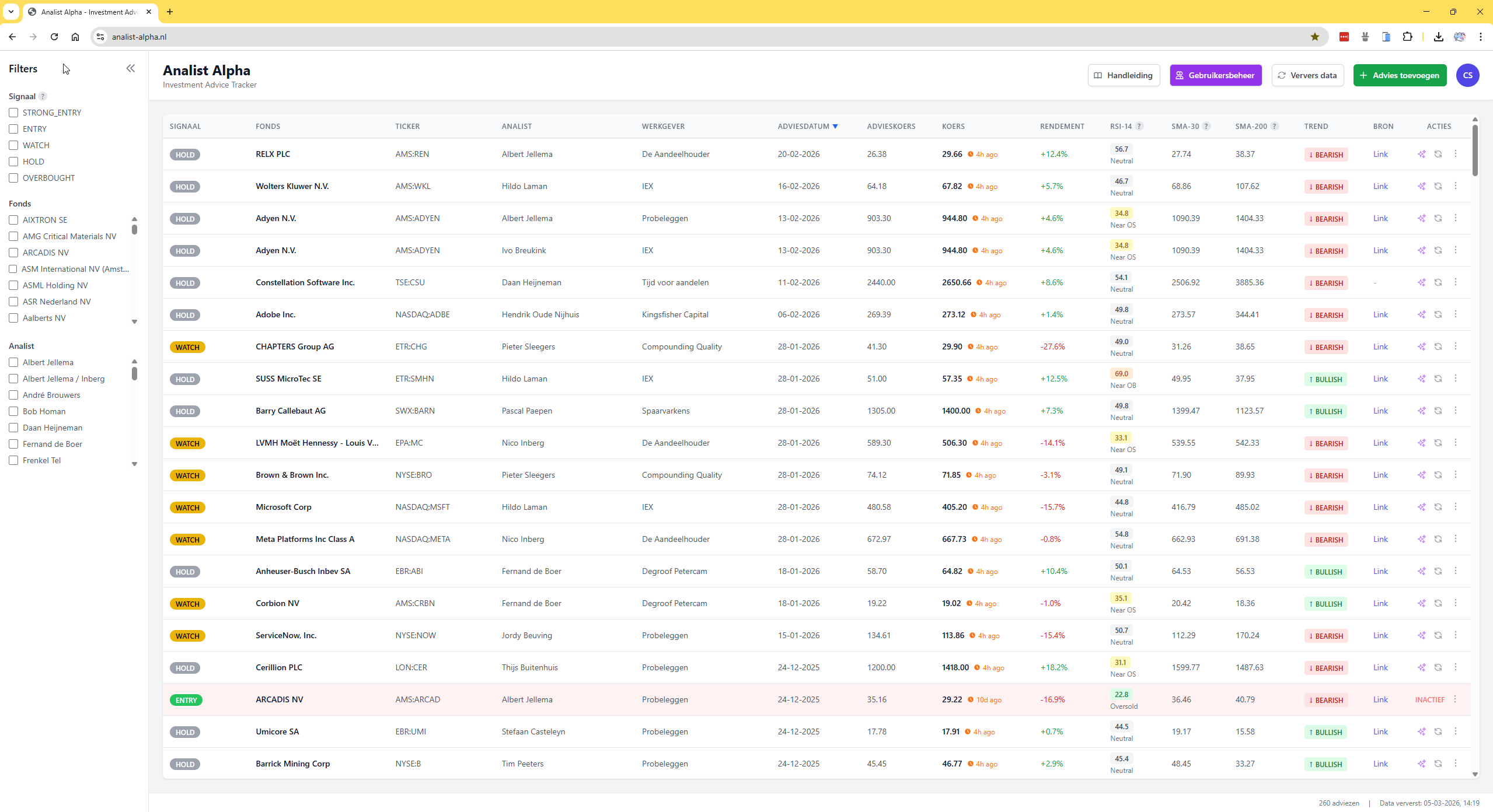Collapse the Filters sidebar with chevrons
Image resolution: width=1493 pixels, height=812 pixels.
coord(130,69)
